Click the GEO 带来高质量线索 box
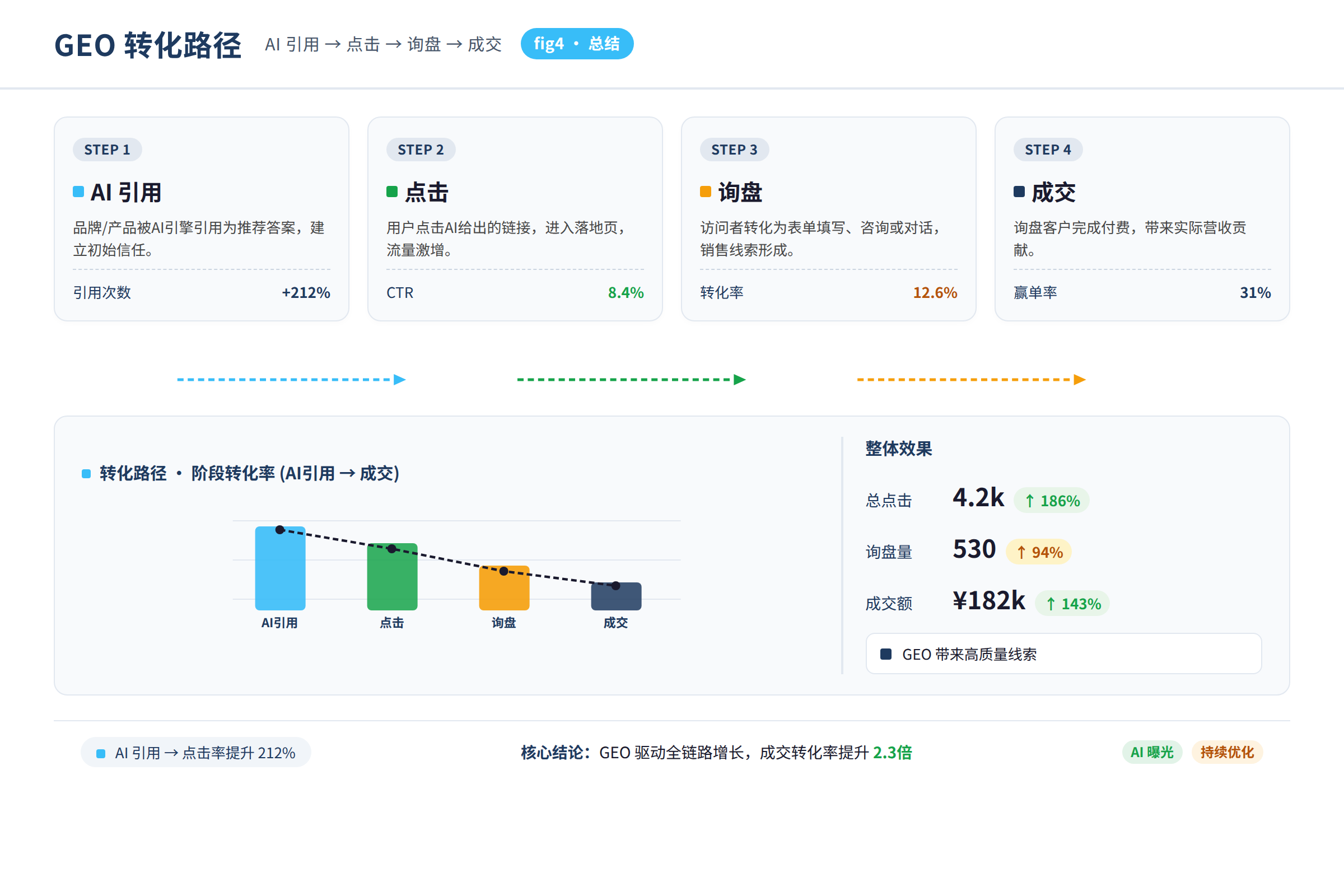Viewport: 1344px width, 896px height. [1063, 654]
